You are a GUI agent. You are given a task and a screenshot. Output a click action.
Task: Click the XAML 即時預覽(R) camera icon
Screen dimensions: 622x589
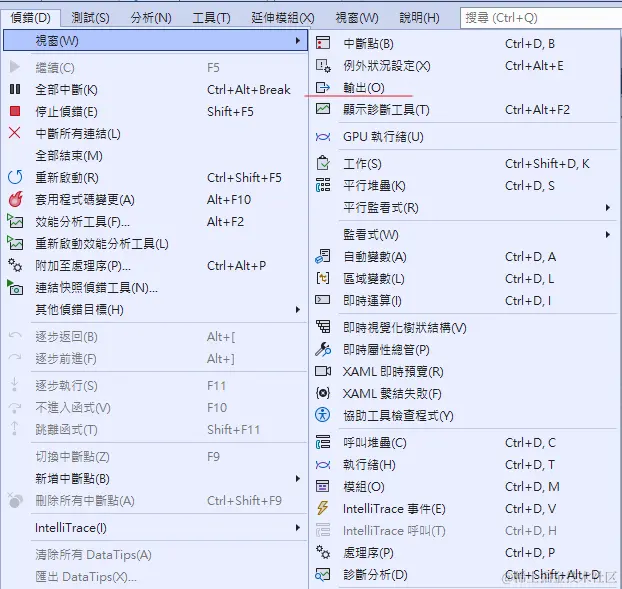[x=323, y=371]
